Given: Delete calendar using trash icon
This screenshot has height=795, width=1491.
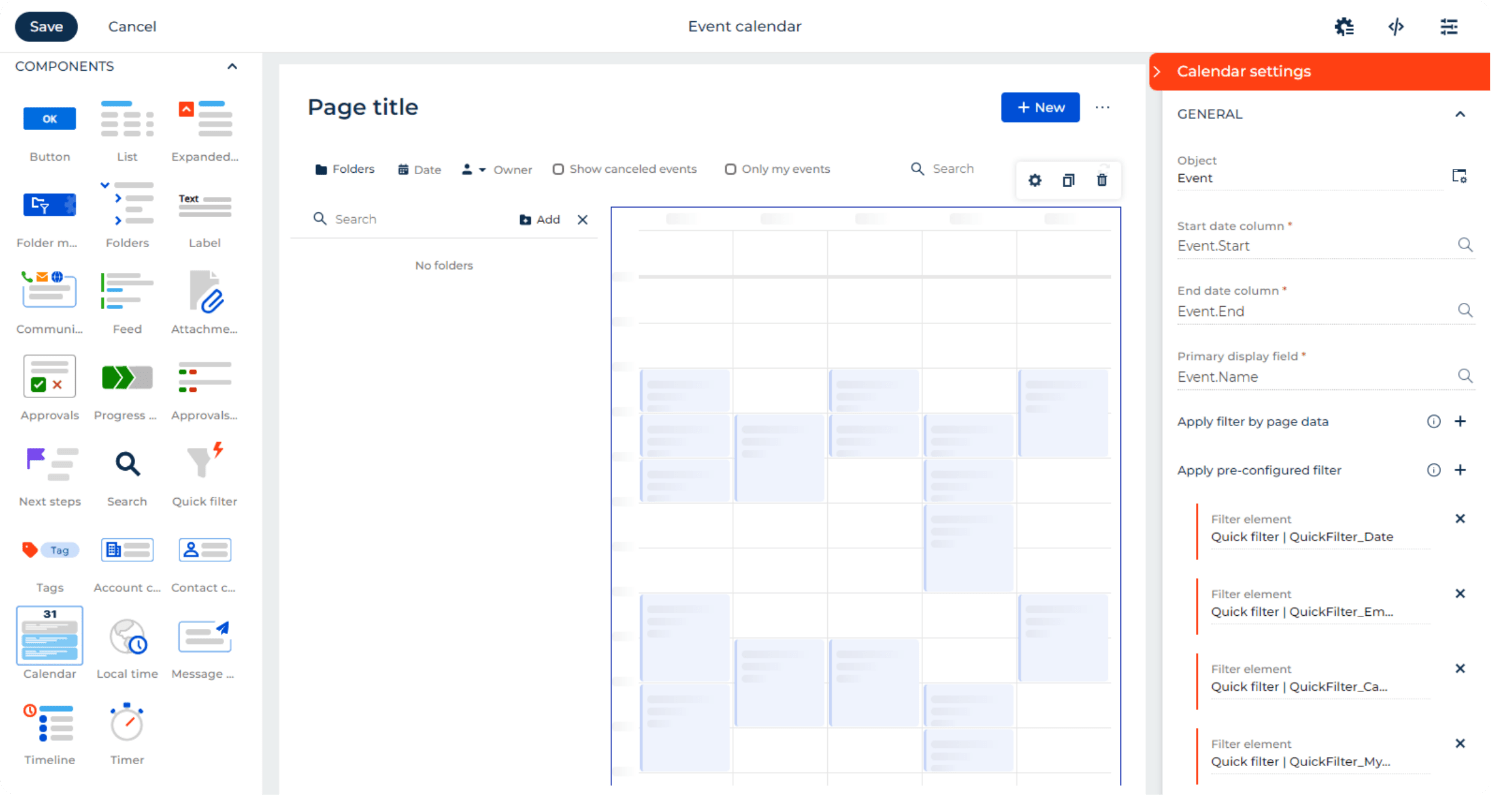Looking at the screenshot, I should coord(1102,180).
